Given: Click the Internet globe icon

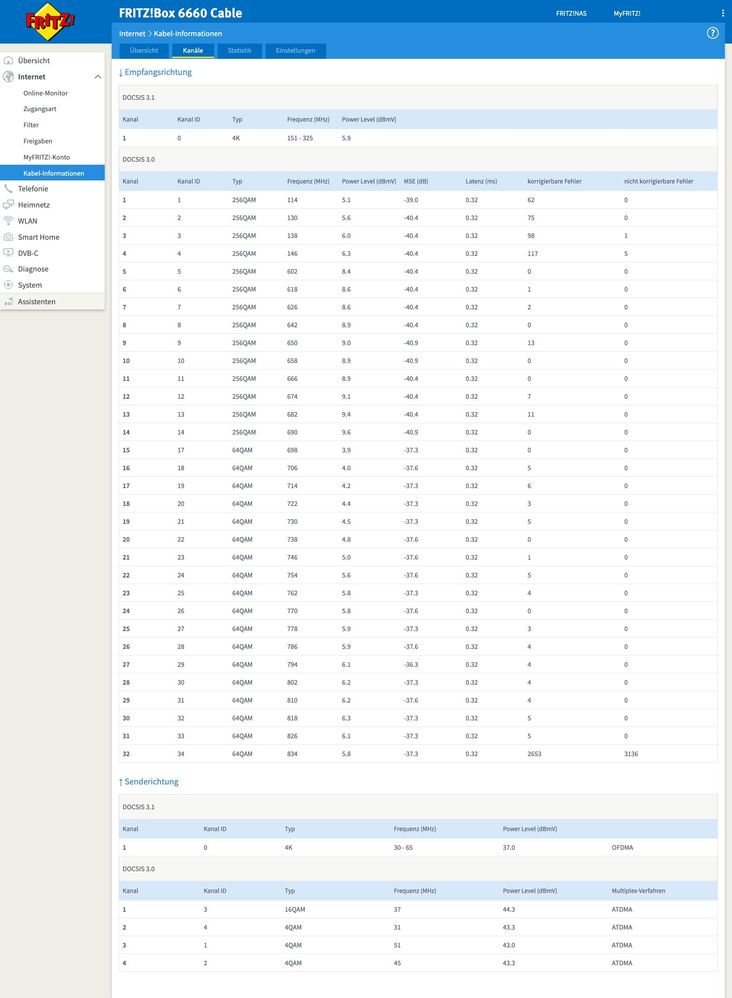Looking at the screenshot, I should [8, 76].
